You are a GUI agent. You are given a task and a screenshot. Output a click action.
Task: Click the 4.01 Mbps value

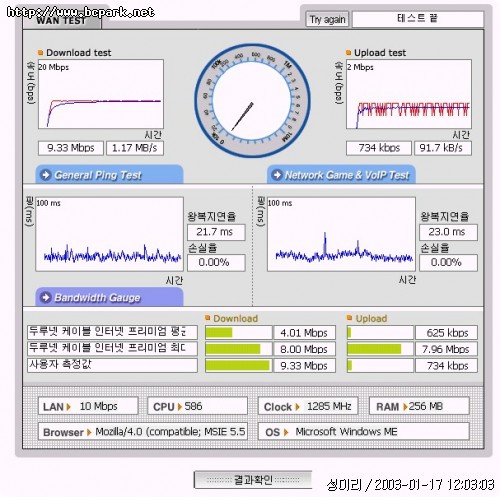click(x=304, y=333)
